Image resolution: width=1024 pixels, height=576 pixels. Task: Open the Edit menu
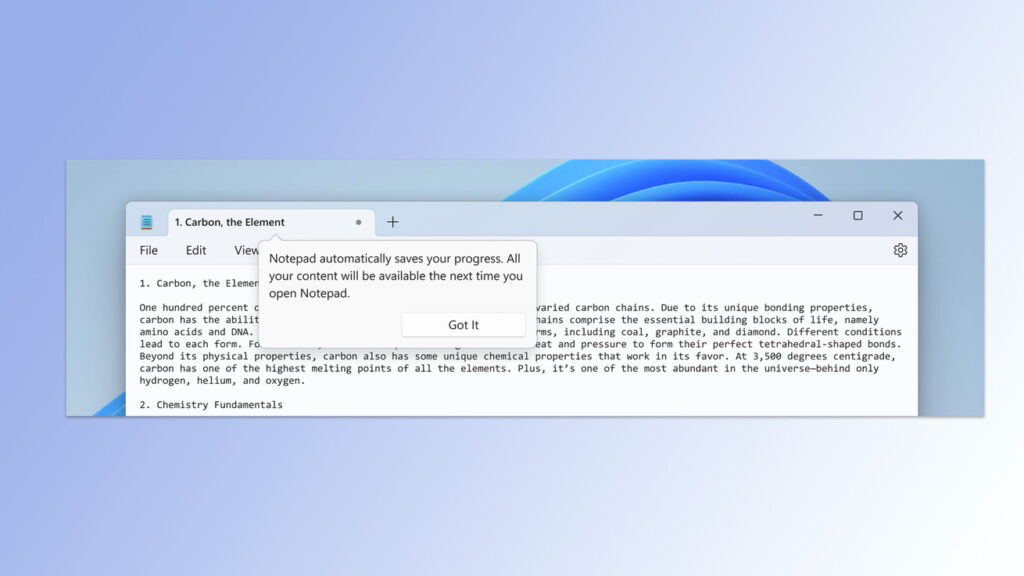[195, 250]
